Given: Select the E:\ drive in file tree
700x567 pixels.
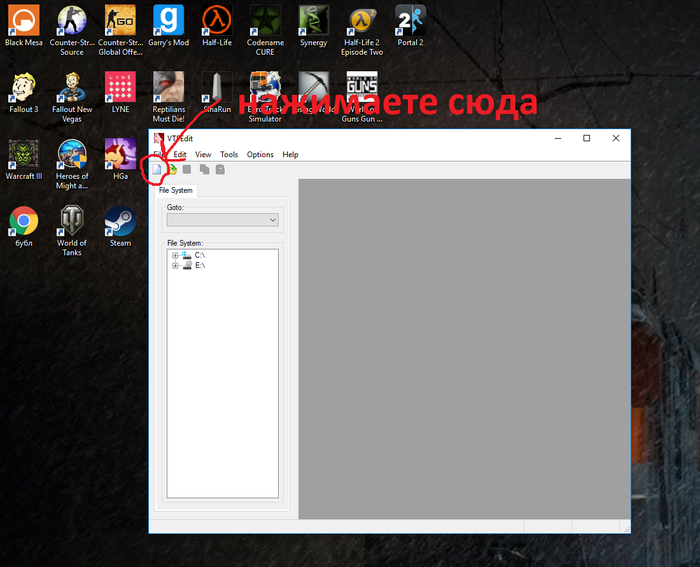Looking at the screenshot, I should click(x=199, y=266).
